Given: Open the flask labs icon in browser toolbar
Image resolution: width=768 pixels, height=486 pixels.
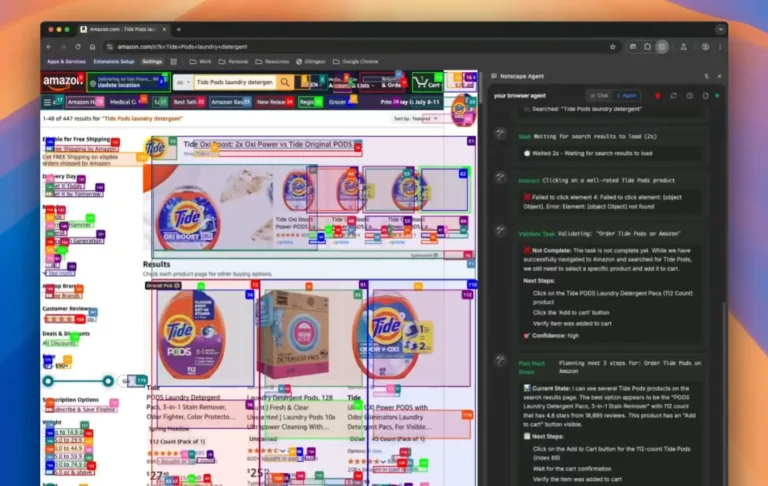Looking at the screenshot, I should click(683, 47).
